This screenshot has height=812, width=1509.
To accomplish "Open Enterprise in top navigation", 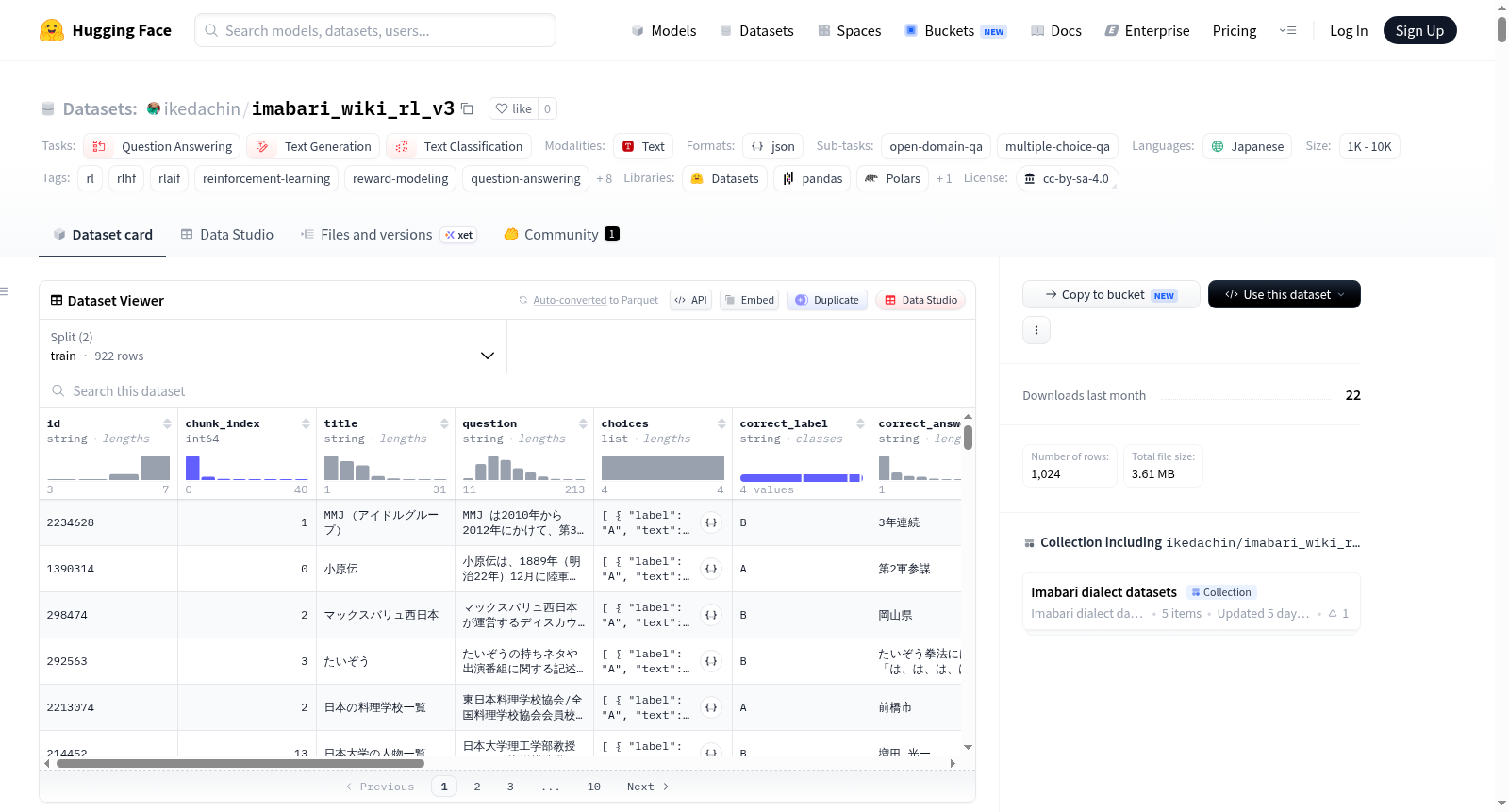I will 1147,30.
